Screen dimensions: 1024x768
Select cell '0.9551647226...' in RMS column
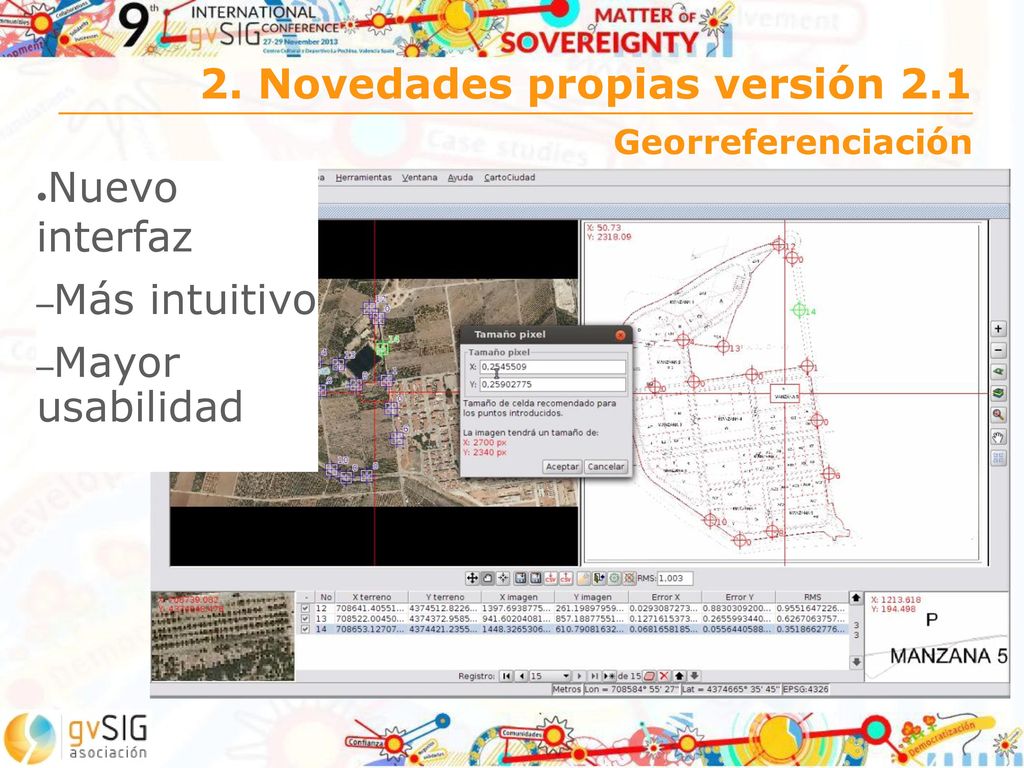click(x=811, y=608)
